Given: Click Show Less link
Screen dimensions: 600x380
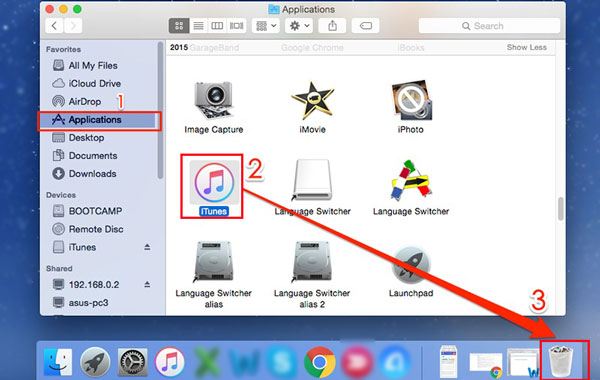Looking at the screenshot, I should pos(527,47).
